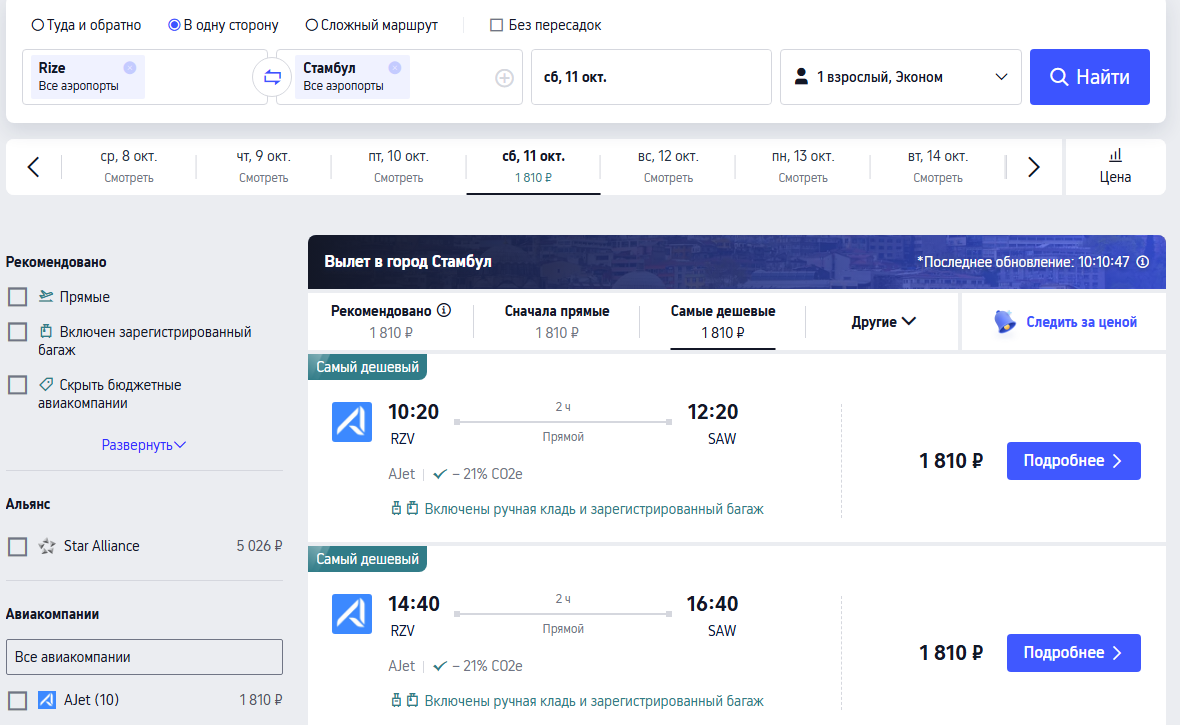This screenshot has height=725, width=1180.
Task: Select пн, 13 окт. date tab
Action: [x=803, y=166]
